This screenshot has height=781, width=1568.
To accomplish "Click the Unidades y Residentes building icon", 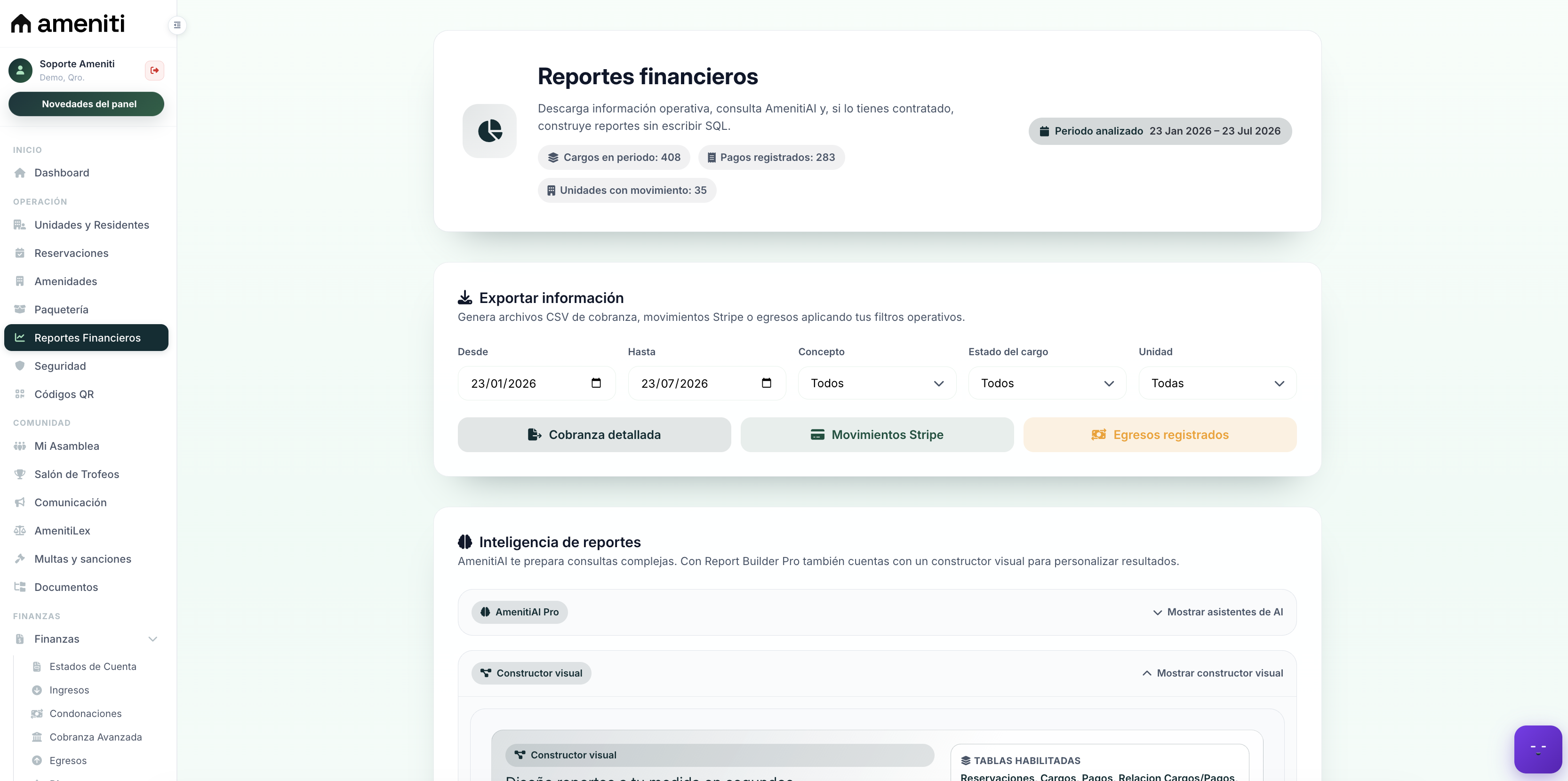I will [x=20, y=224].
